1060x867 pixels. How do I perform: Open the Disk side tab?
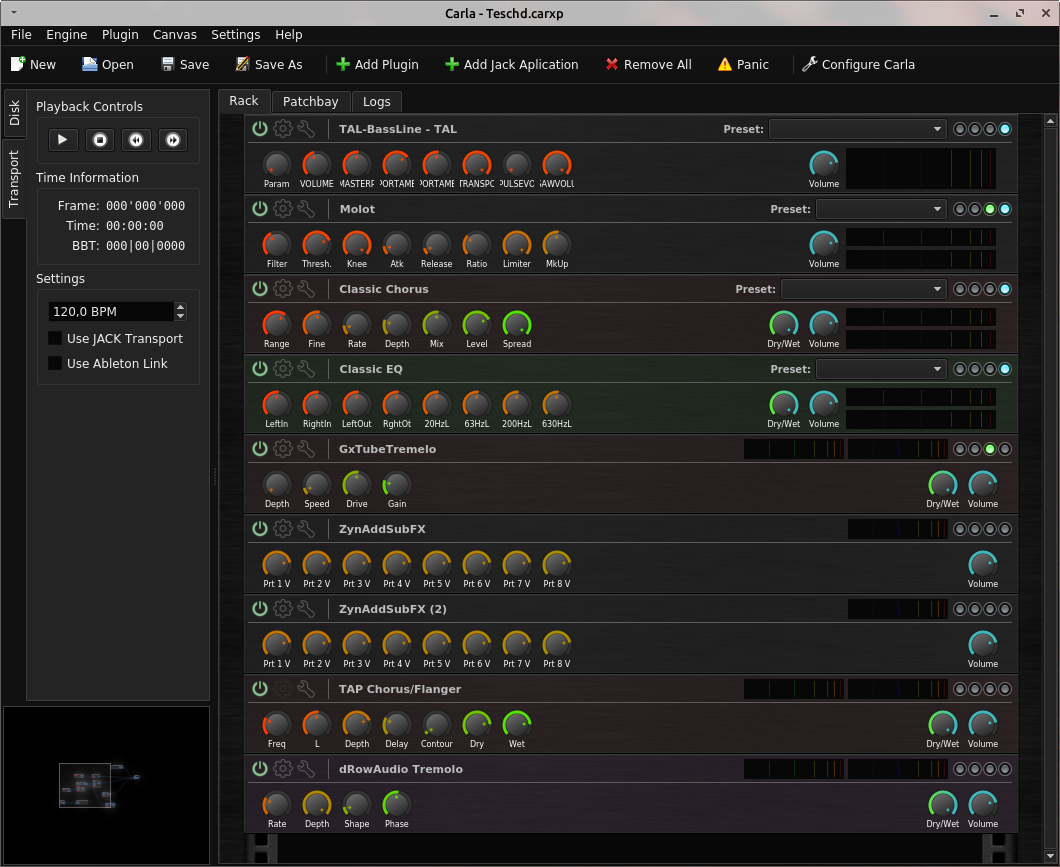pos(14,113)
